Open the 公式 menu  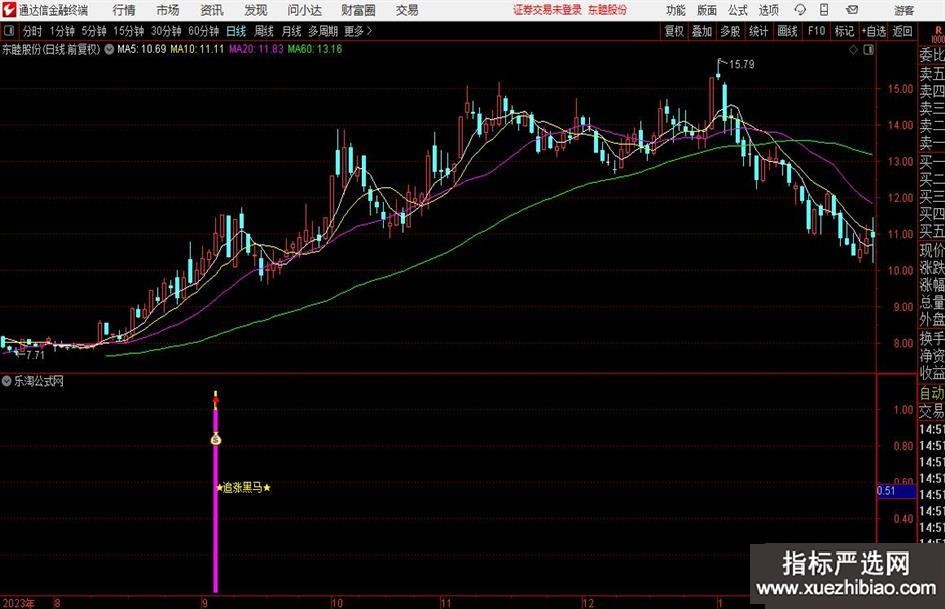[x=737, y=10]
